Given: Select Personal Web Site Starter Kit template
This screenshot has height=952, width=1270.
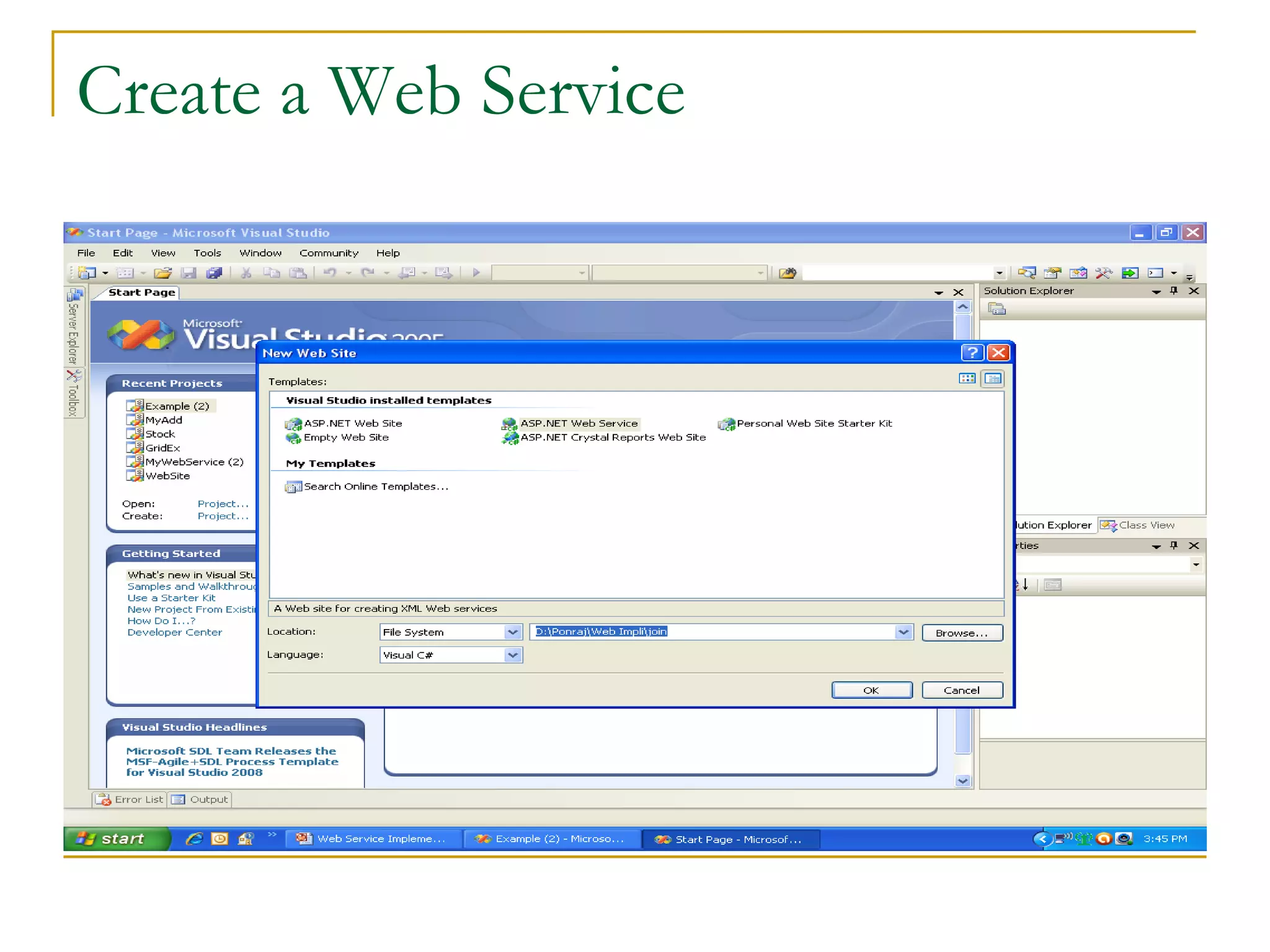Looking at the screenshot, I should tap(805, 423).
